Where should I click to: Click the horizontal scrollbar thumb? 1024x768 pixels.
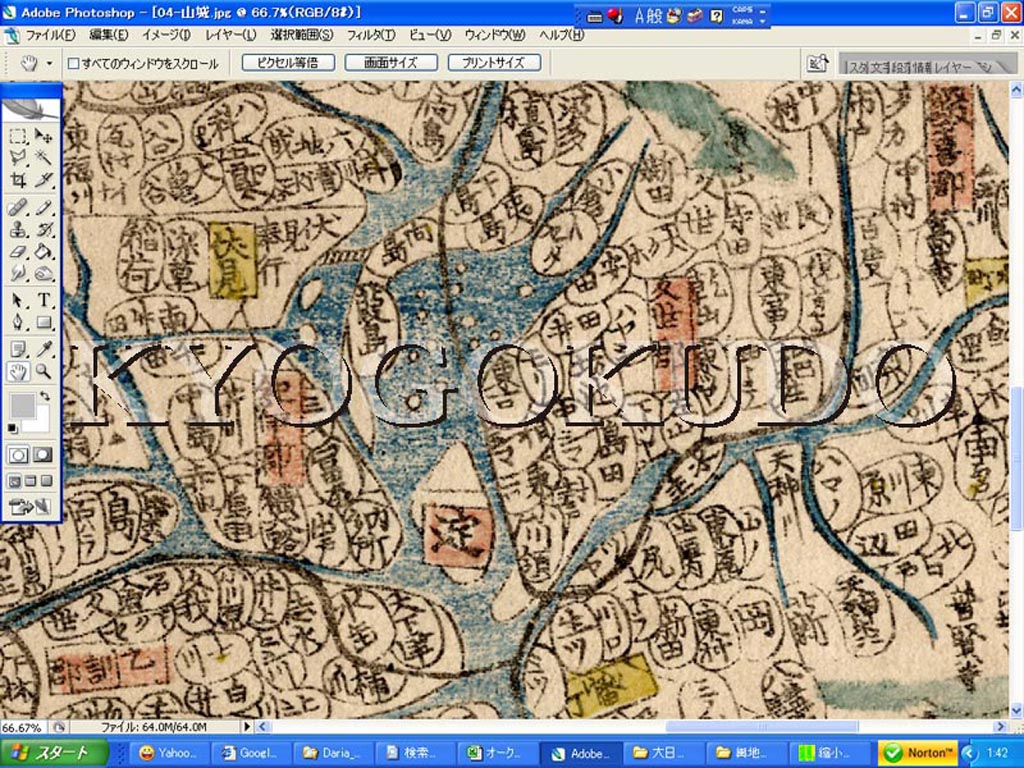761,726
